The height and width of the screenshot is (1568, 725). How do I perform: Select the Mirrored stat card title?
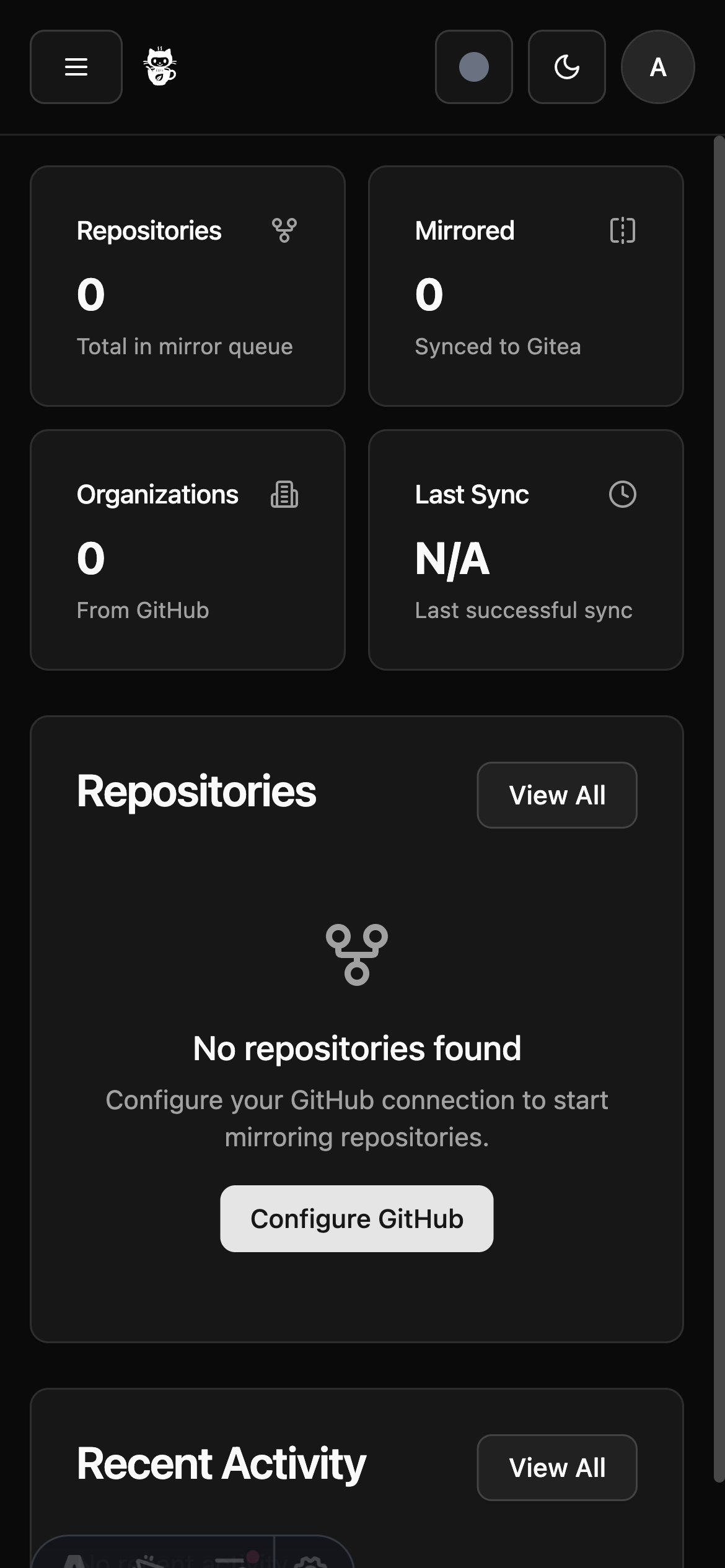coord(465,230)
